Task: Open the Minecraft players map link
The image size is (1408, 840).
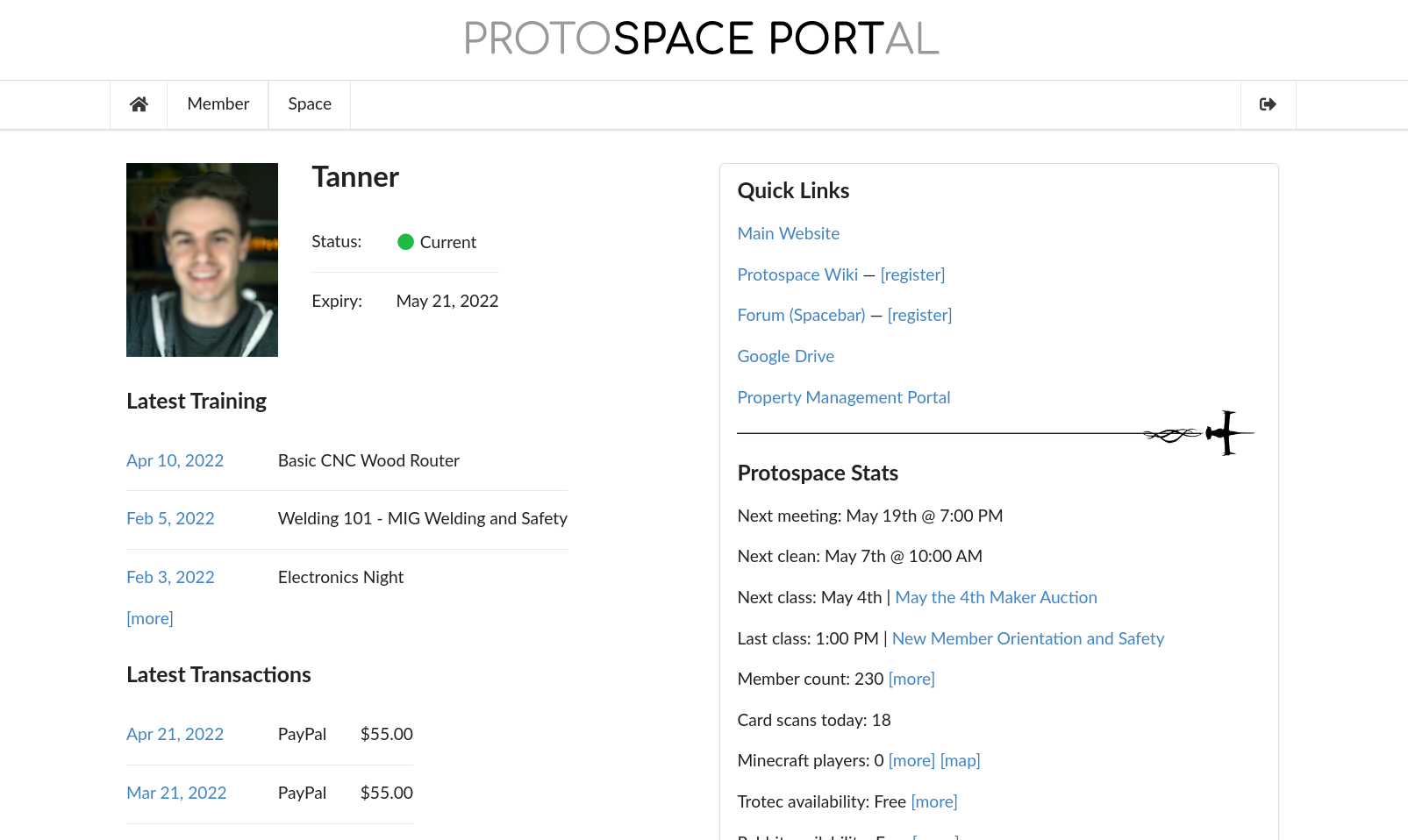Action: [x=960, y=760]
